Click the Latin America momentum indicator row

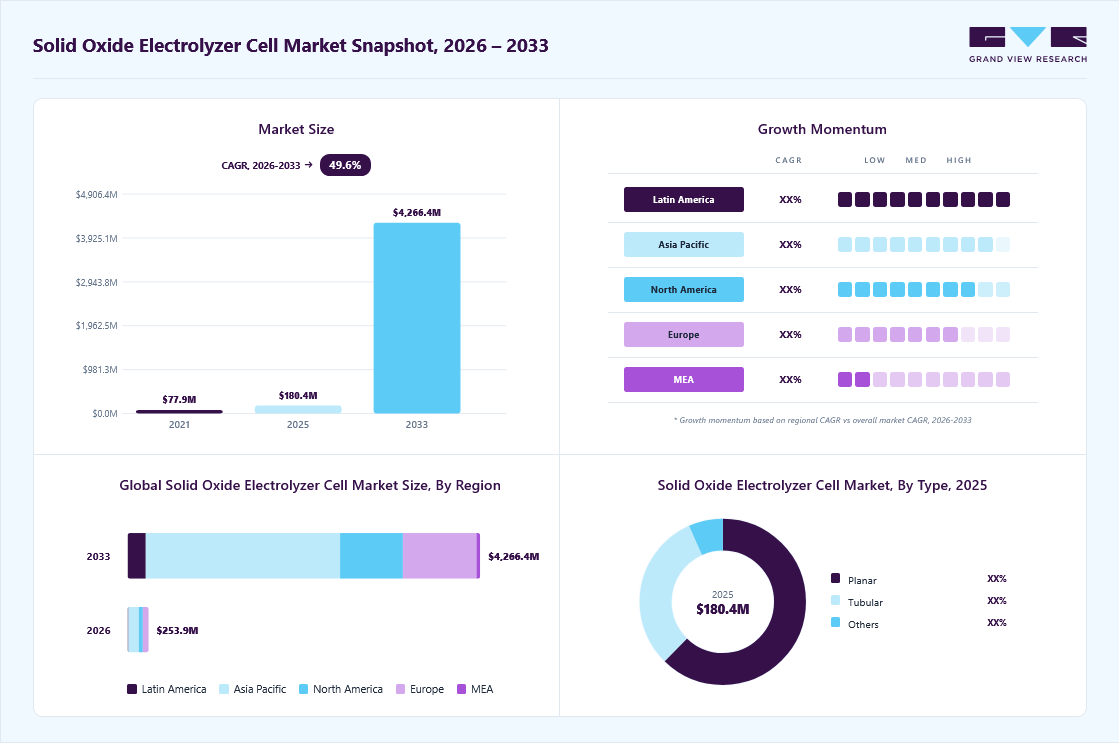[x=924, y=199]
